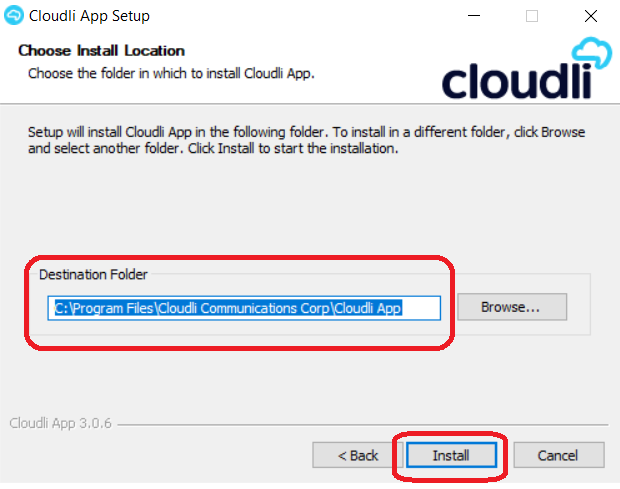
Task: Click Install to begin installation
Action: (x=451, y=455)
